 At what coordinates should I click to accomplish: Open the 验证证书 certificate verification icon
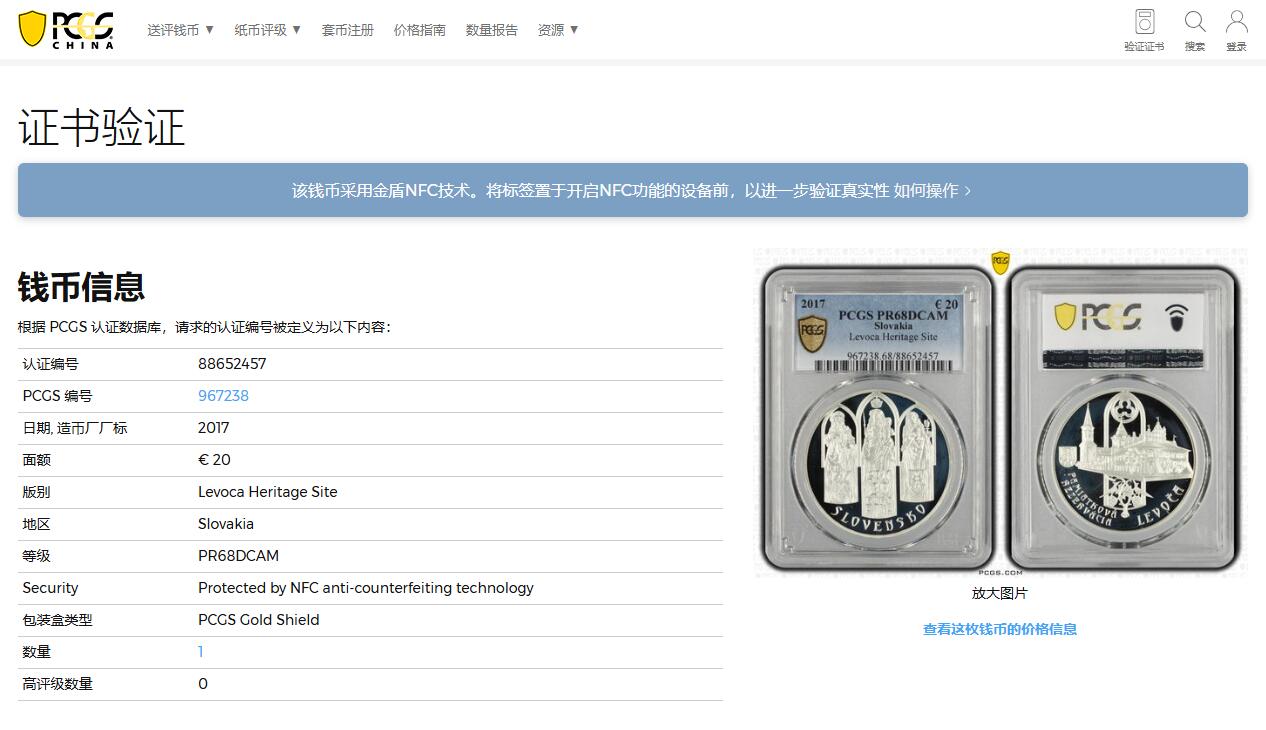pos(1144,30)
